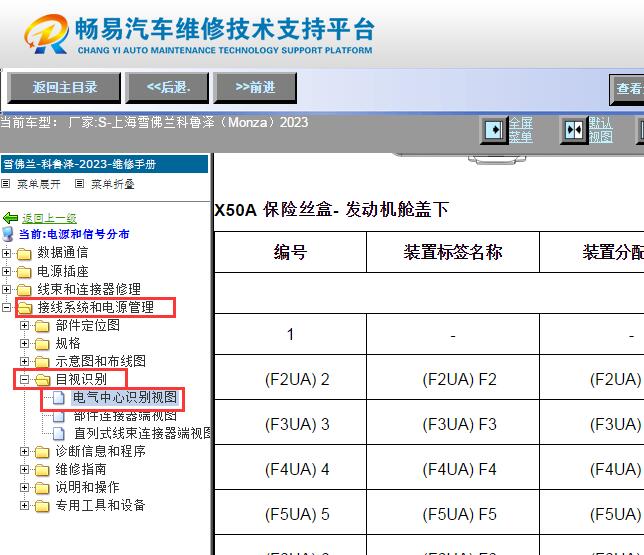Collapse the 目视识别 node
This screenshot has width=644, height=555.
coord(24,379)
